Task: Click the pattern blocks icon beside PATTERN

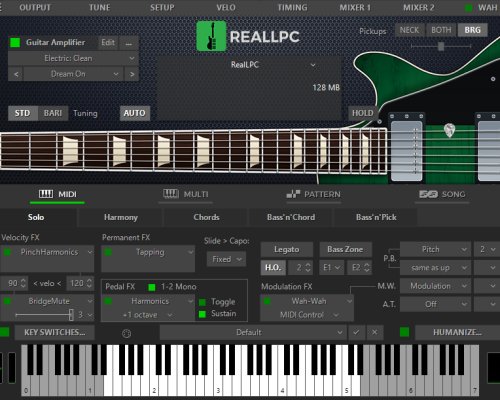Action: click(293, 194)
